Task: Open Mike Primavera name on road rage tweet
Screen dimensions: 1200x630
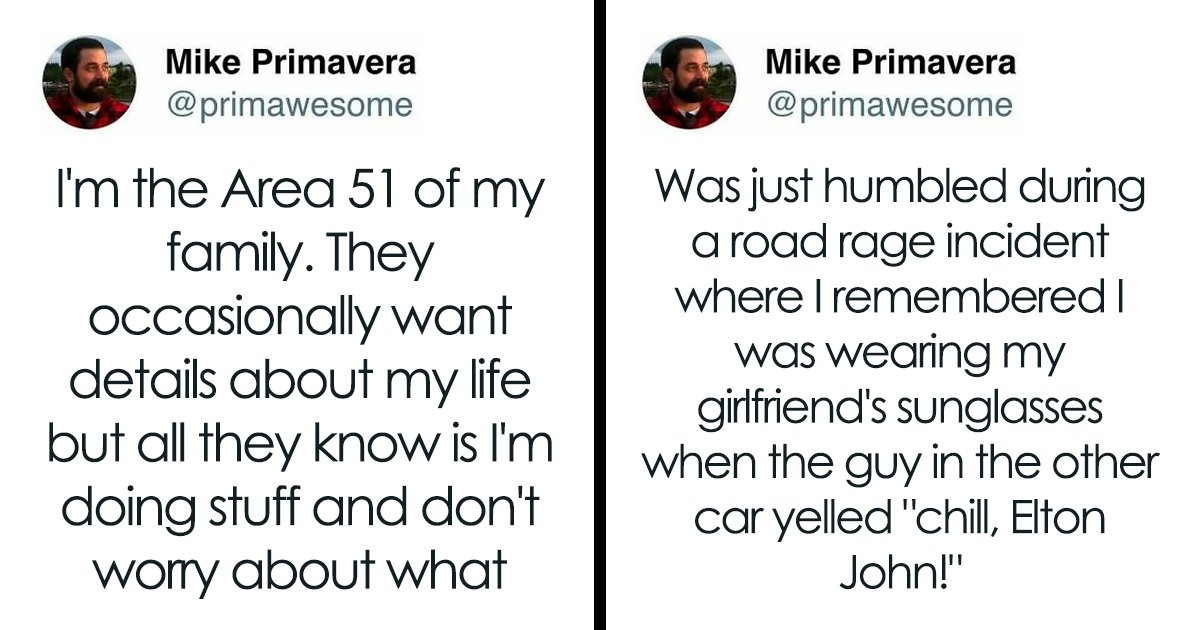Action: (891, 63)
